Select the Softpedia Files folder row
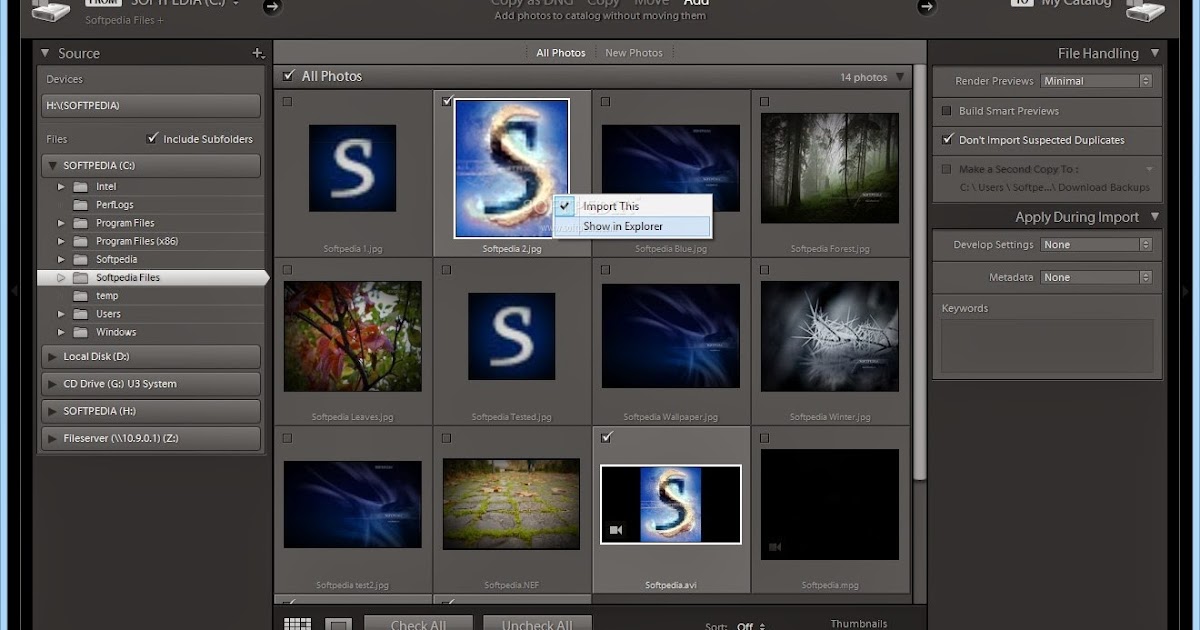Screen dimensions: 1200x630 (x=152, y=278)
